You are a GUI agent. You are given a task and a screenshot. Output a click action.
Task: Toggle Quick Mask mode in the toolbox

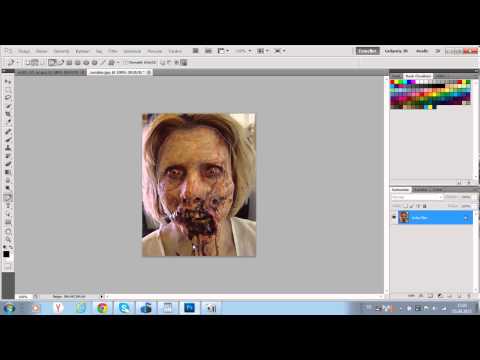[7, 267]
